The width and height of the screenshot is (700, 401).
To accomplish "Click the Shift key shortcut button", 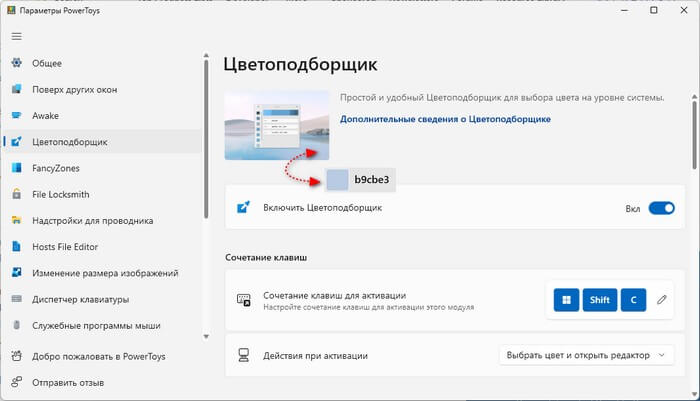I will (x=600, y=300).
